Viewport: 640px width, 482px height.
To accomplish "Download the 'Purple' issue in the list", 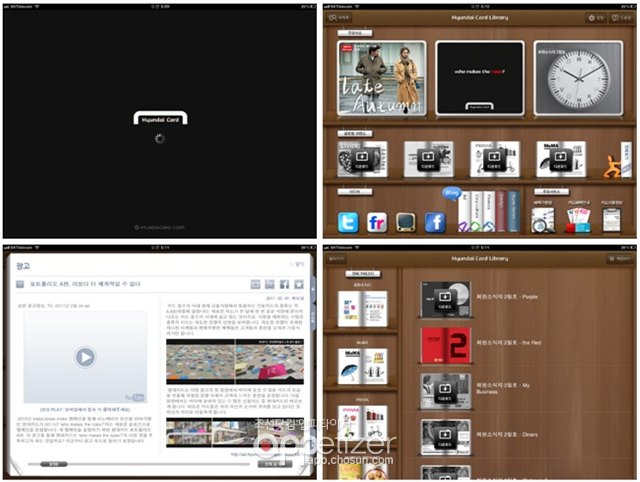I will (x=444, y=300).
